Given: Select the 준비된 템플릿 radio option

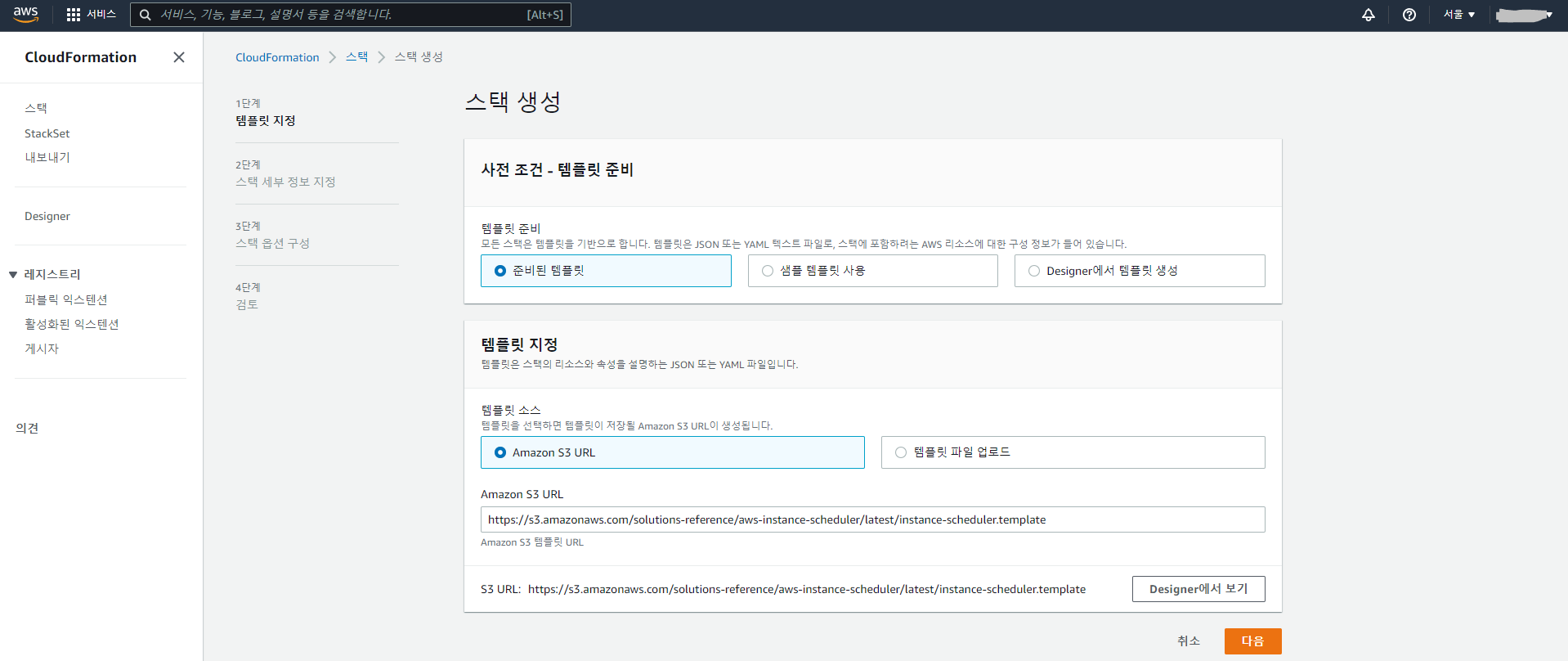Looking at the screenshot, I should coord(606,271).
